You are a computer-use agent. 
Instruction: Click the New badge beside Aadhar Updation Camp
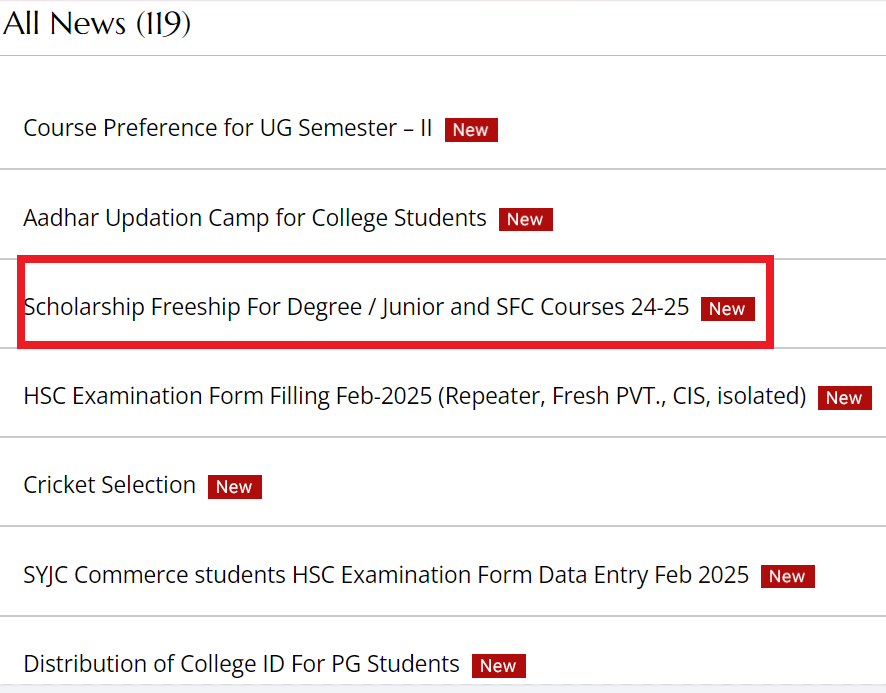pos(525,219)
